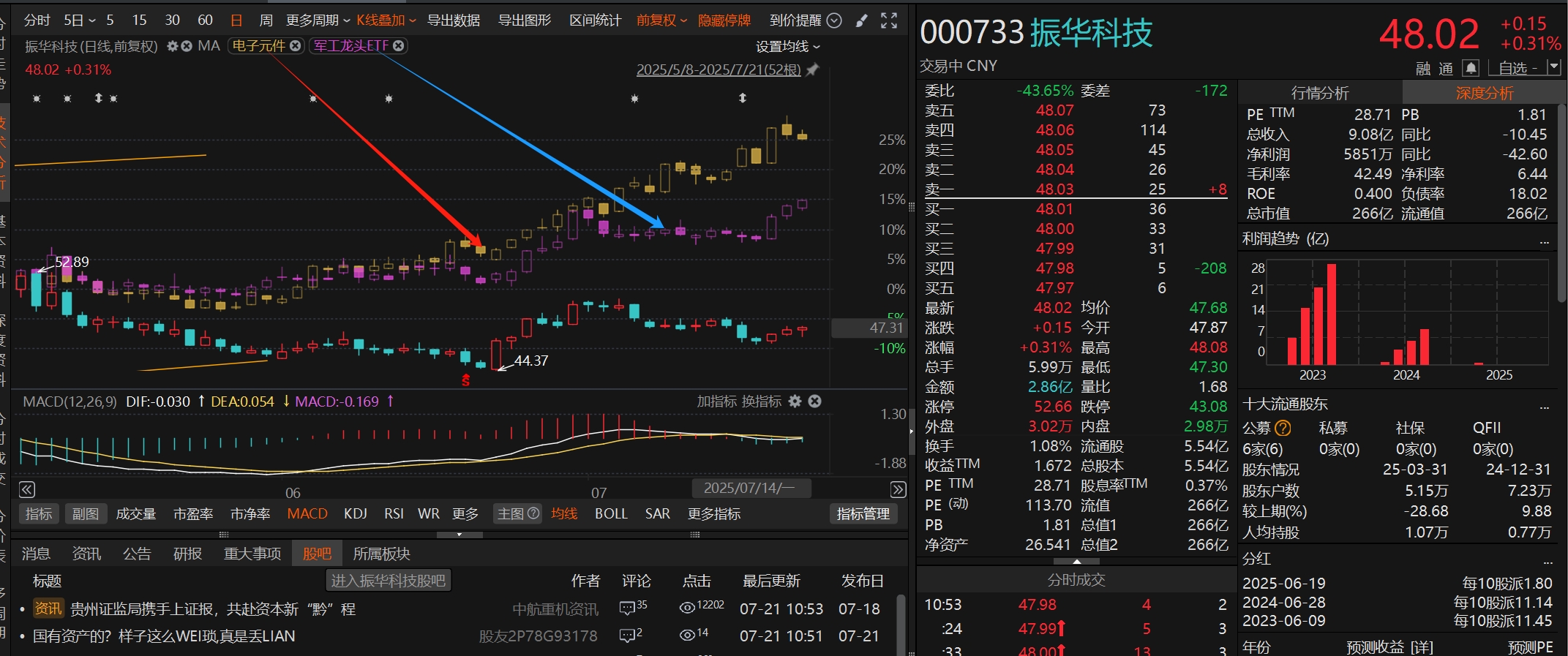Image resolution: width=1568 pixels, height=656 pixels.
Task: Enable SAR main chart indicator
Action: coord(657,514)
